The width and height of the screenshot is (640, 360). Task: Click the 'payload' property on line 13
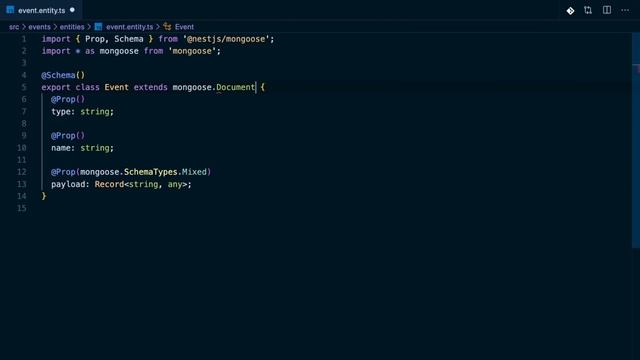point(68,184)
